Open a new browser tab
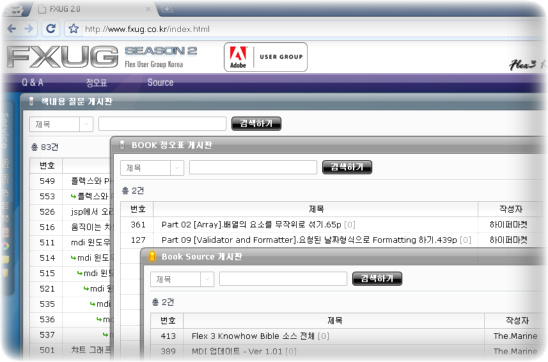Viewport: 548px width, 362px height. (166, 9)
